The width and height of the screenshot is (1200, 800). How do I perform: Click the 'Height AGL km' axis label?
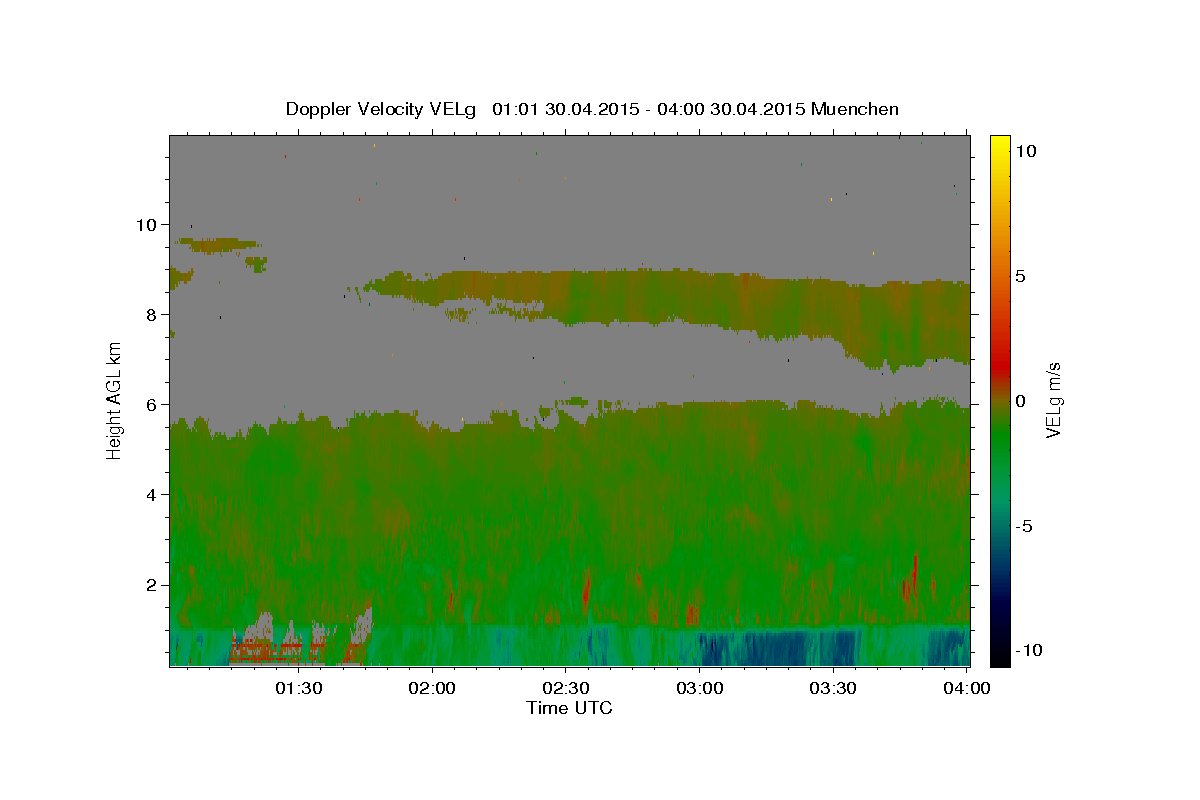point(115,400)
